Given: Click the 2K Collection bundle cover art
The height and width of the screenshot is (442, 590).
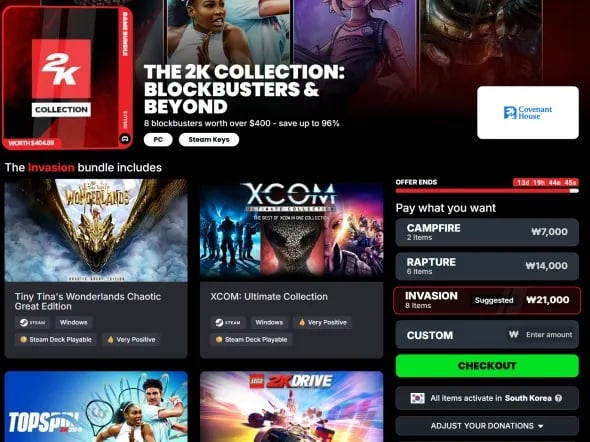Looking at the screenshot, I should coord(67,77).
